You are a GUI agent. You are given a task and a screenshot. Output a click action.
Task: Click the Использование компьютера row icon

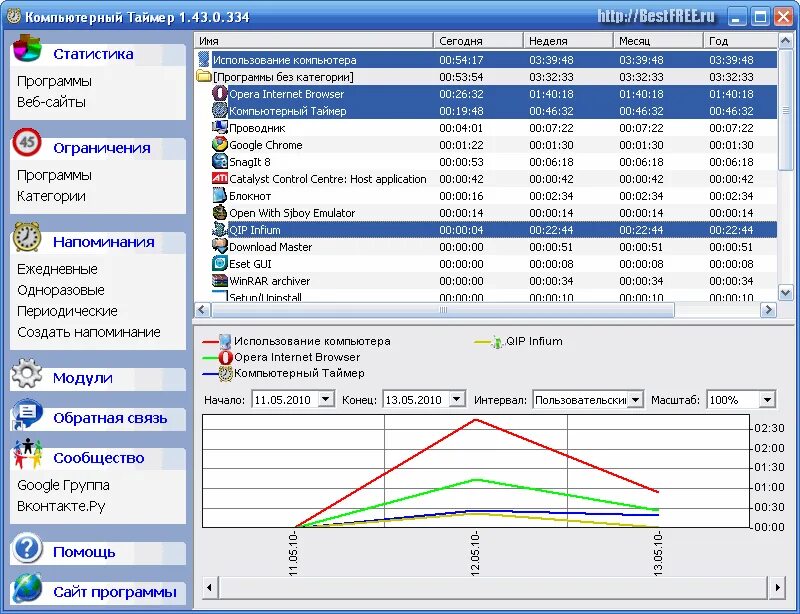tap(204, 59)
